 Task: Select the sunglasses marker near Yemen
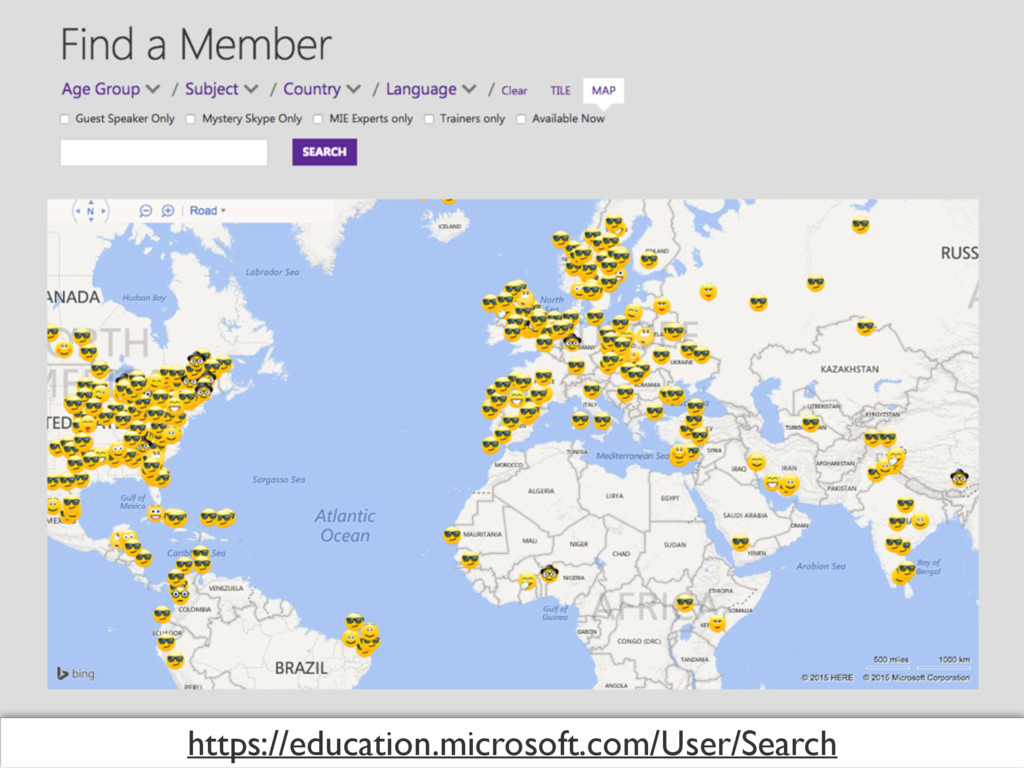click(x=741, y=543)
